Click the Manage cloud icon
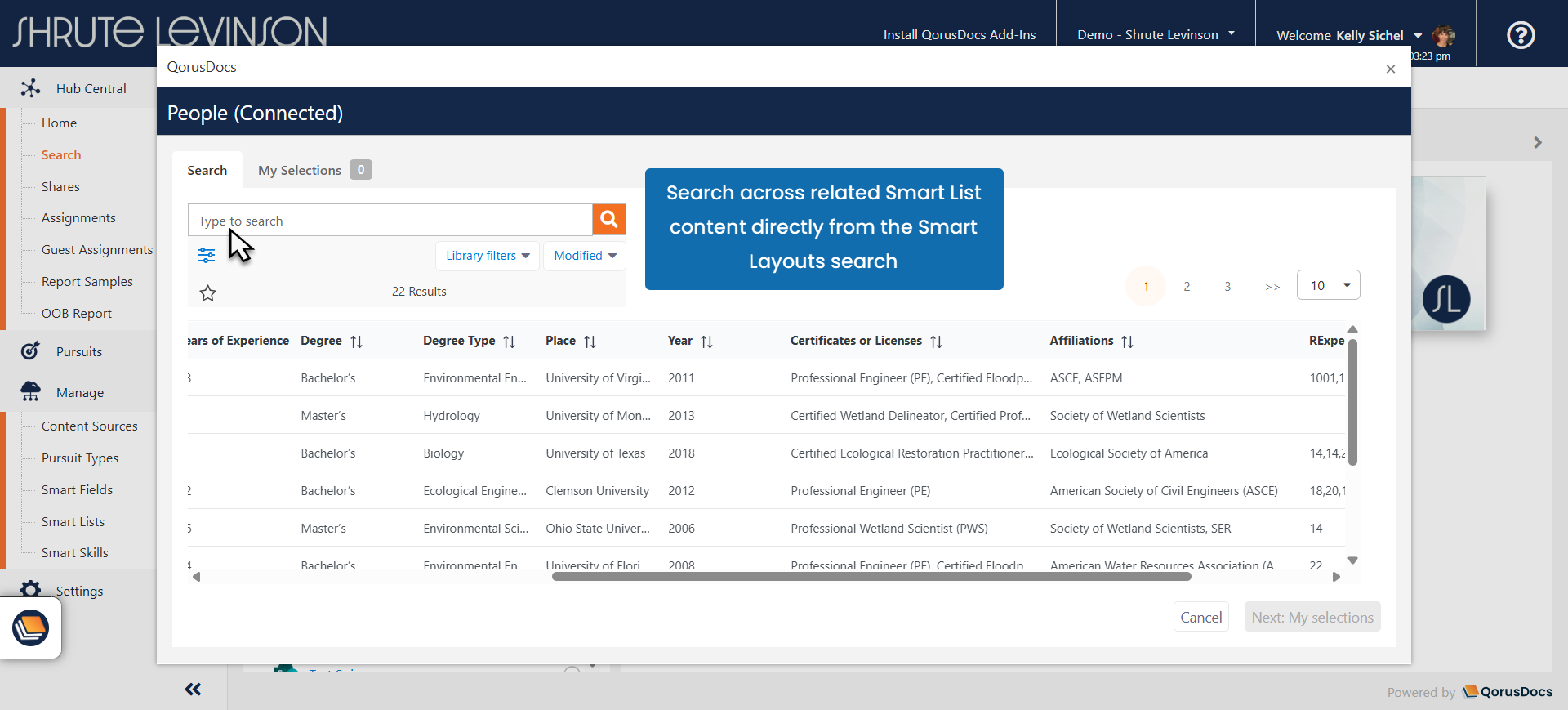This screenshot has width=1568, height=710. point(30,392)
